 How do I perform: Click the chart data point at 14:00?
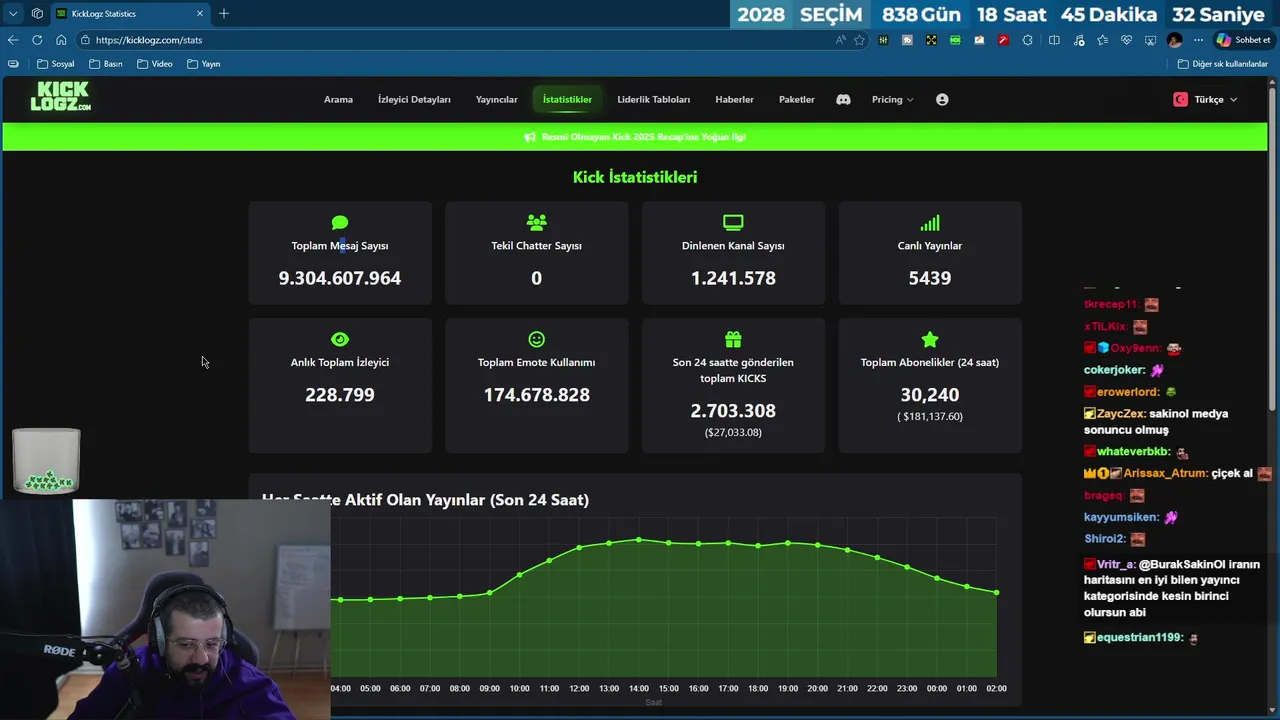(x=639, y=540)
